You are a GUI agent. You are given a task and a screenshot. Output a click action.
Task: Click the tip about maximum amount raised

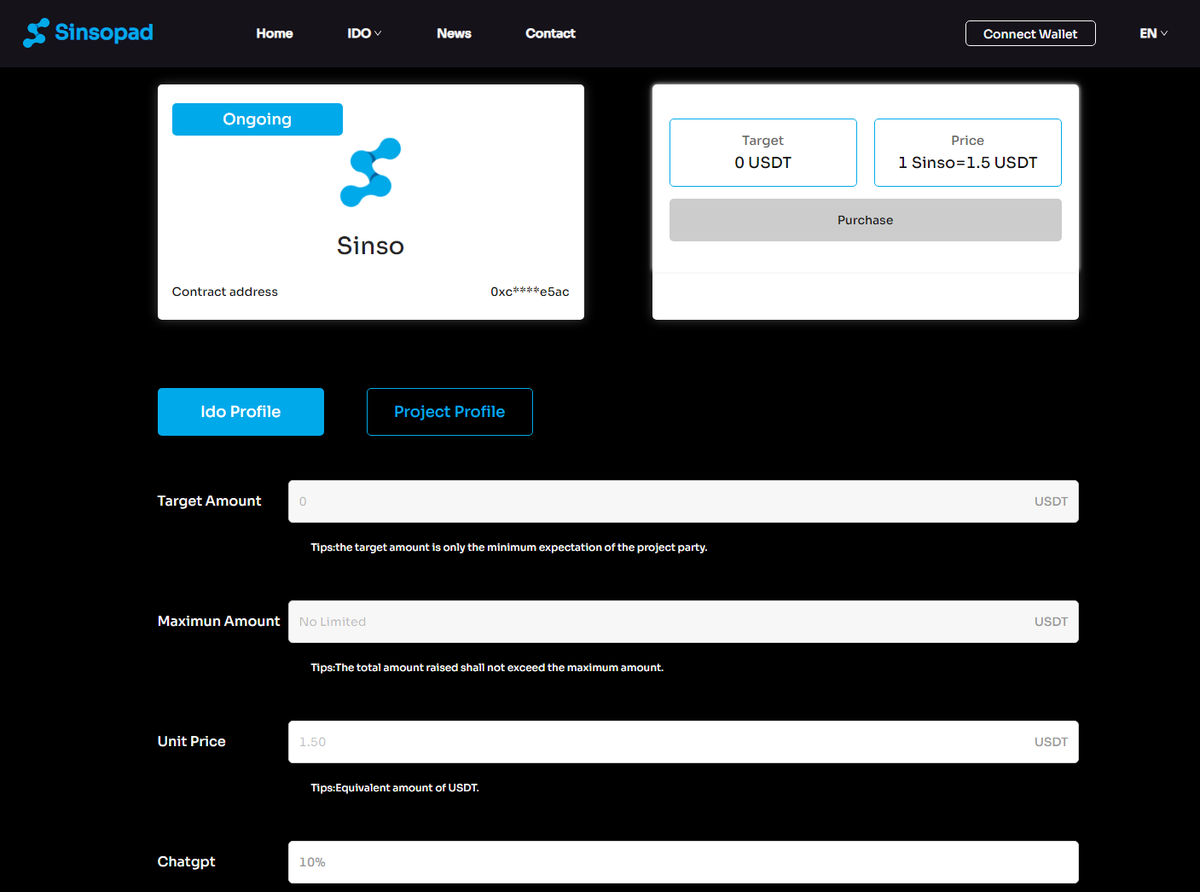[x=487, y=667]
